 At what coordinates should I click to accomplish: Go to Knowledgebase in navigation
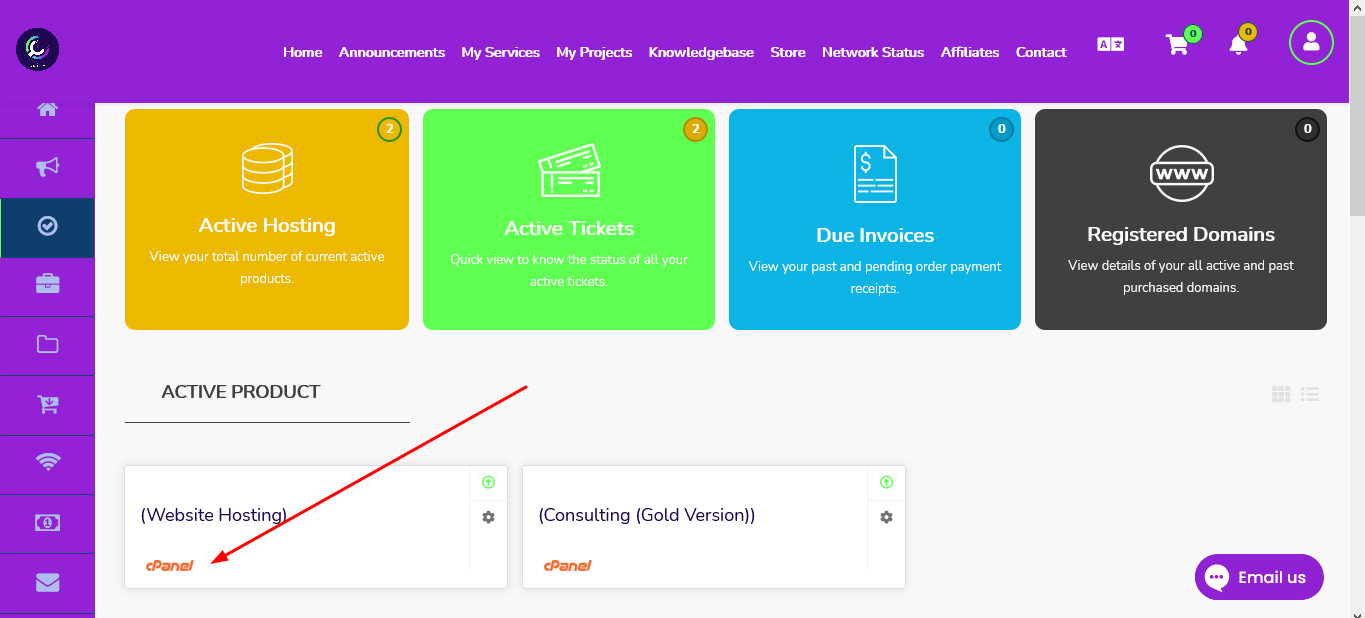coord(701,52)
